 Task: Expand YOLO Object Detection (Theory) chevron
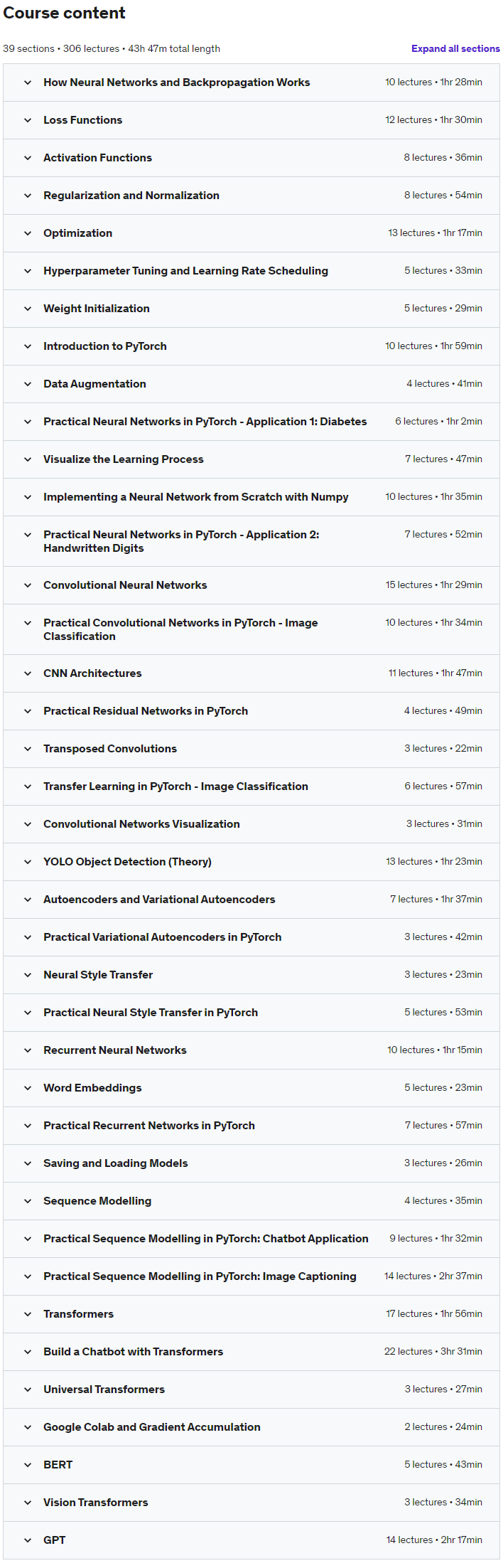pyautogui.click(x=28, y=862)
